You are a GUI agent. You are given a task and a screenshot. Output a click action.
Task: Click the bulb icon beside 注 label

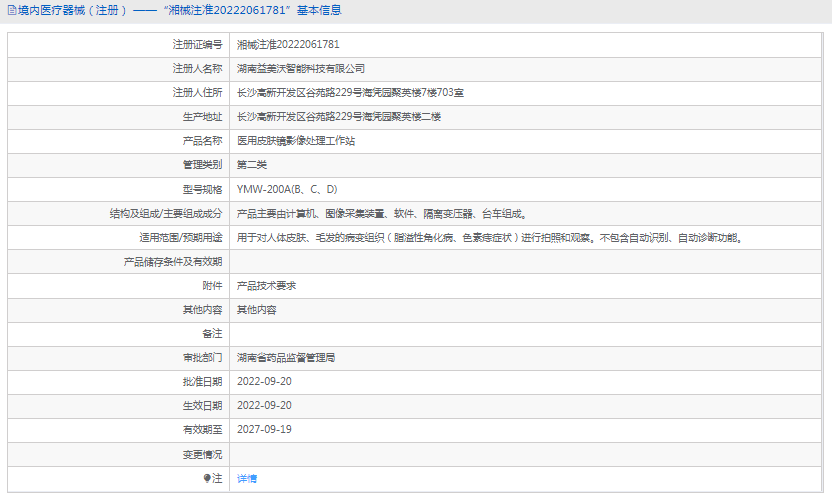207,478
